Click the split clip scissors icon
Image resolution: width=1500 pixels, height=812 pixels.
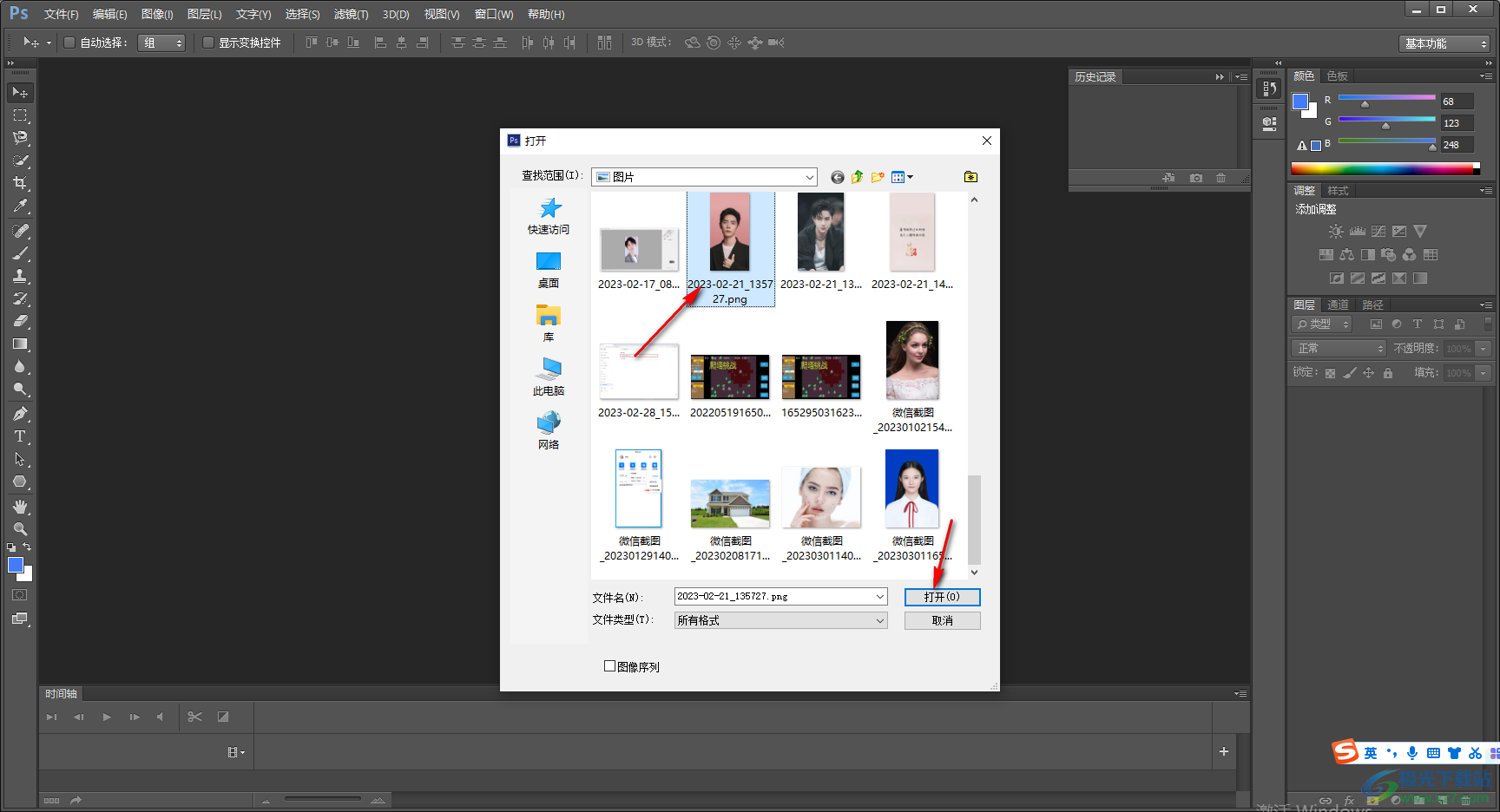coord(194,717)
